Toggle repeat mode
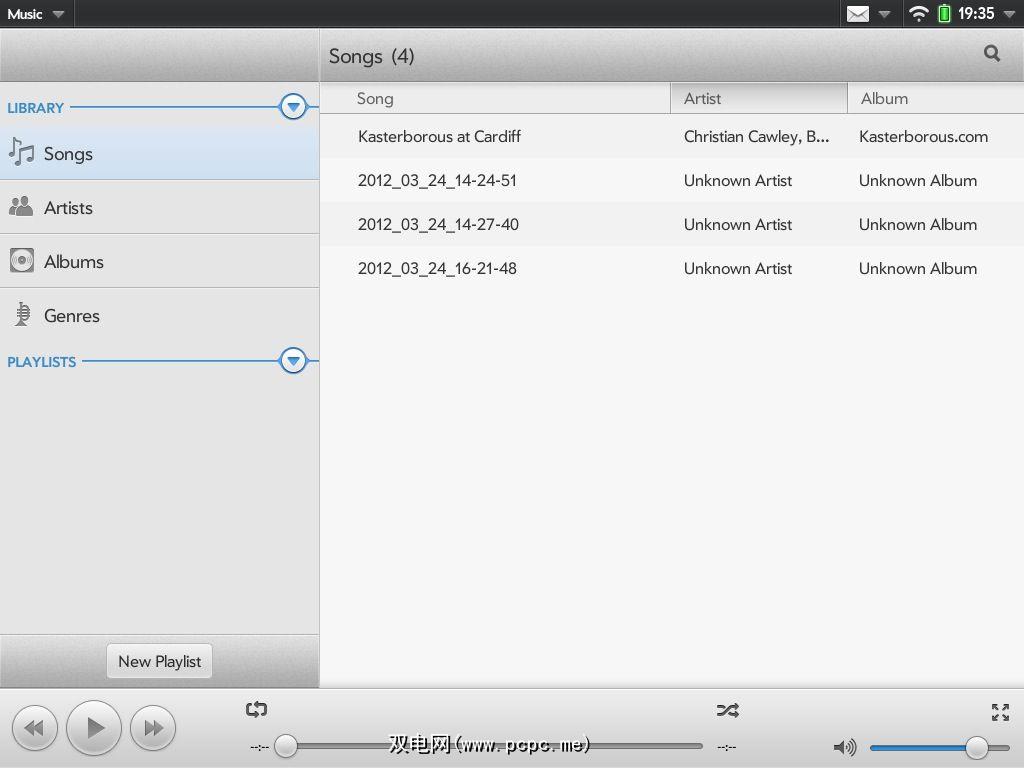This screenshot has height=768, width=1024. point(257,709)
